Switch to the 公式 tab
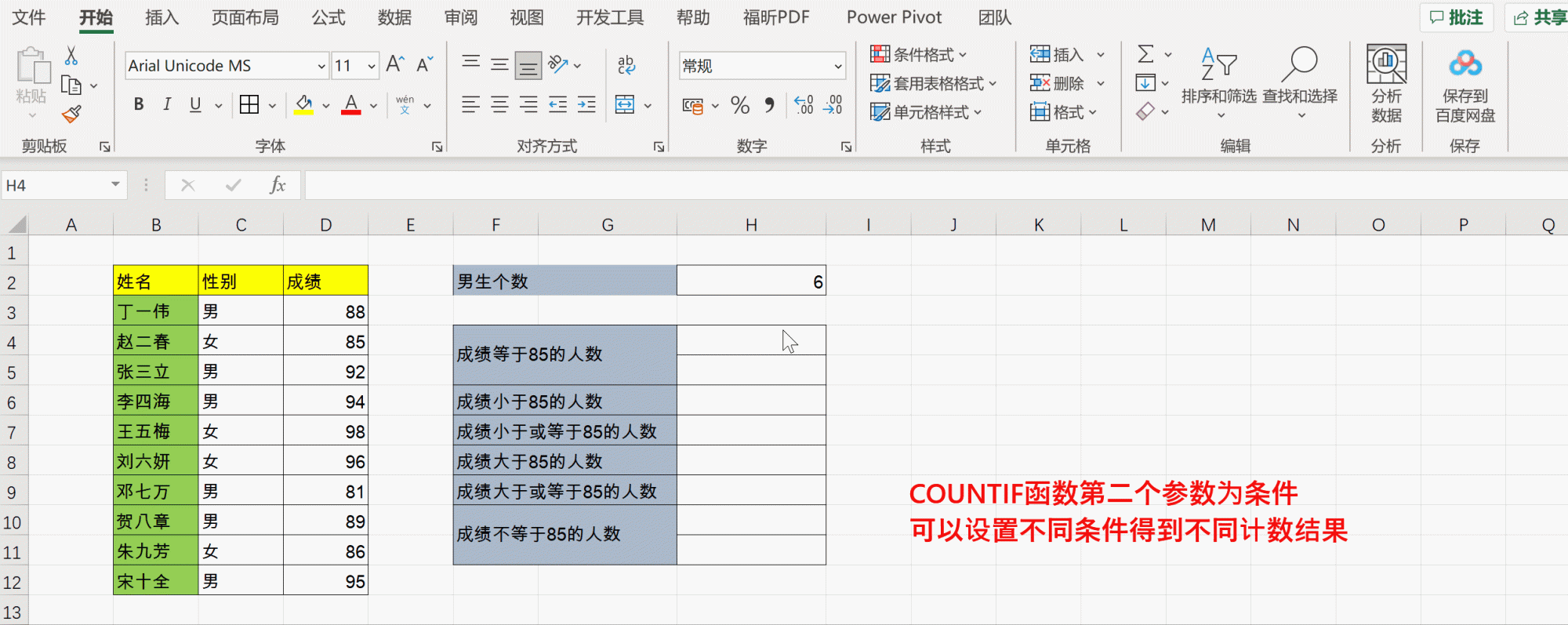1568x625 pixels. (x=328, y=17)
